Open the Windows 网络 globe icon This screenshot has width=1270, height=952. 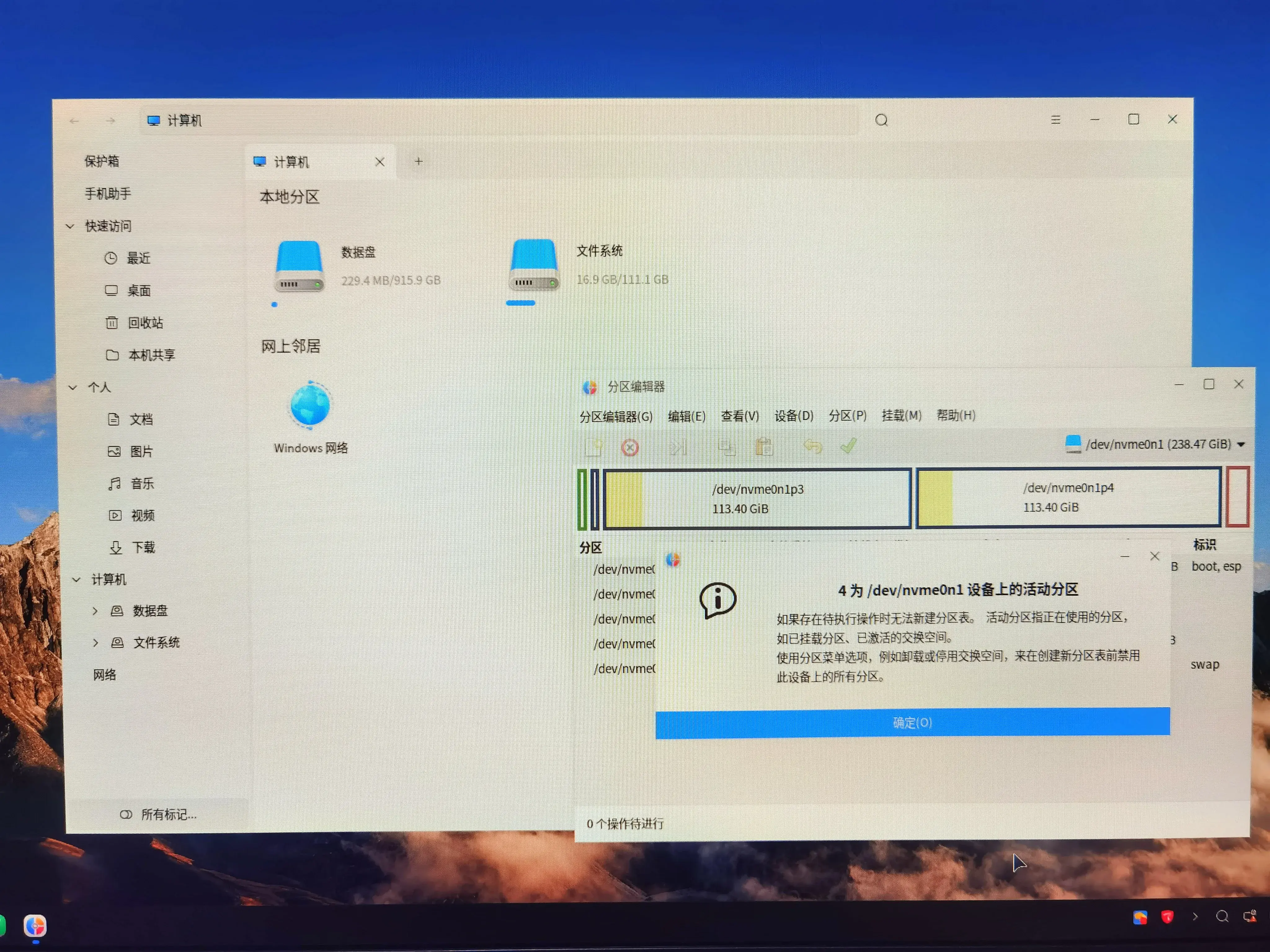(x=310, y=406)
